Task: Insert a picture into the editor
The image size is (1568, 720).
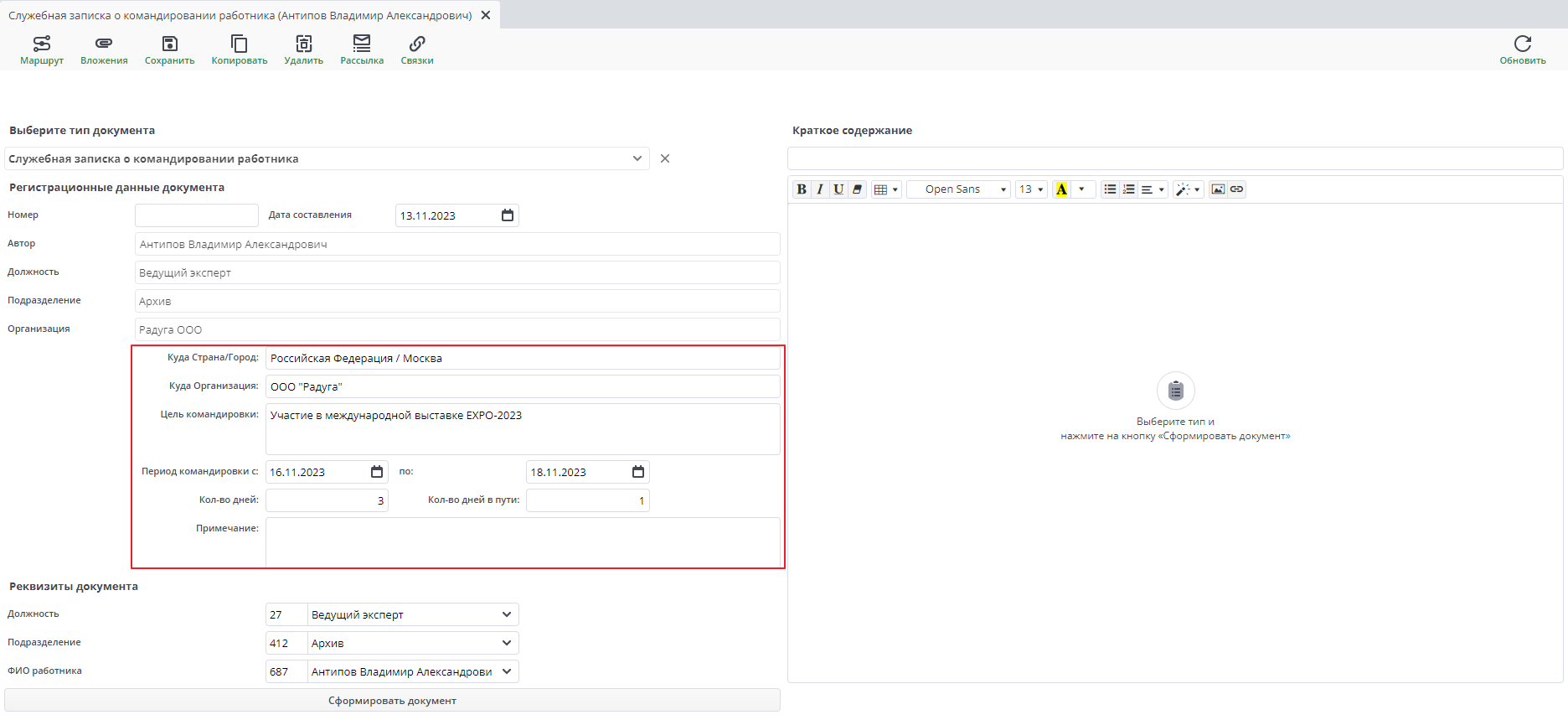Action: (x=1218, y=189)
